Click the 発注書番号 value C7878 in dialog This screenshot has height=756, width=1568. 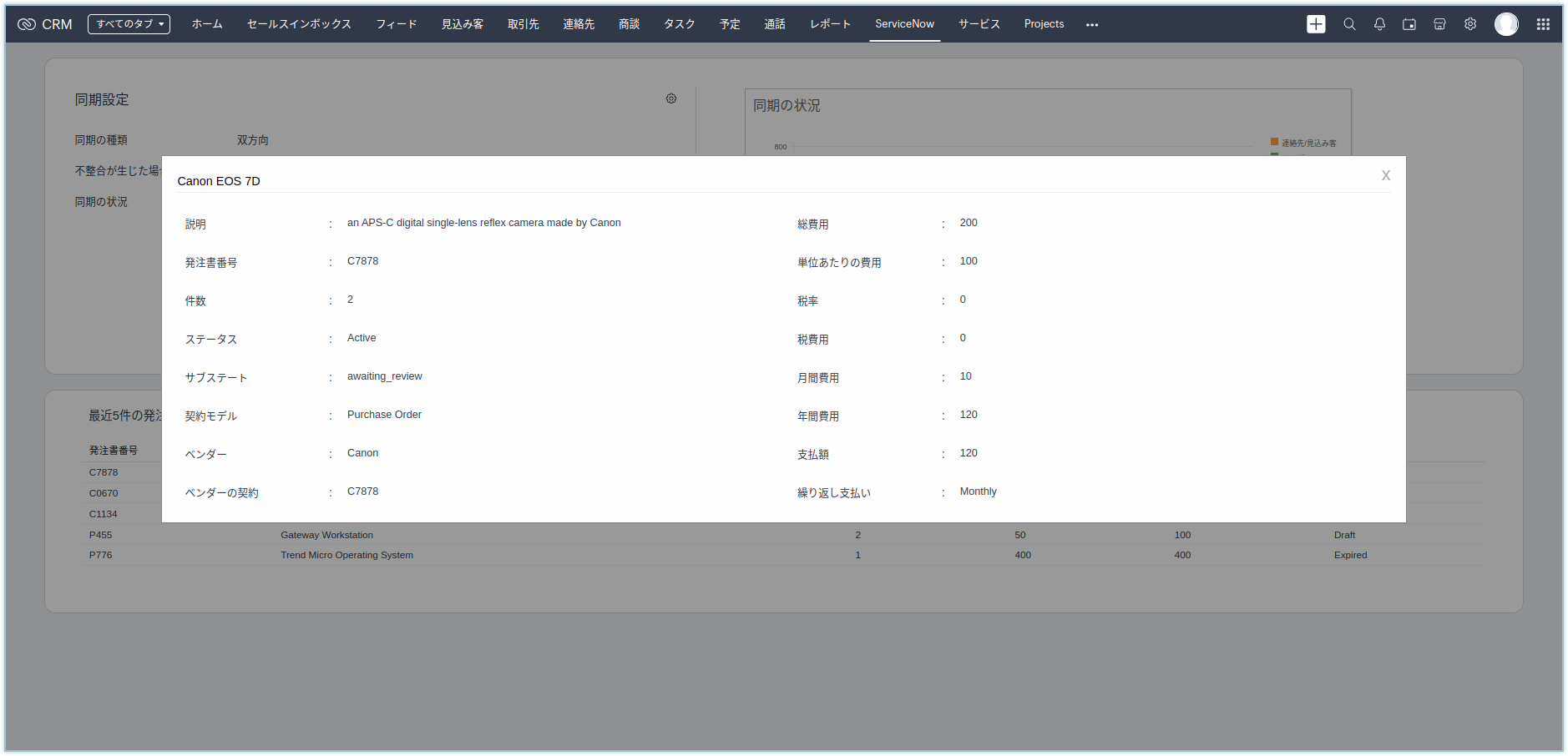point(363,261)
